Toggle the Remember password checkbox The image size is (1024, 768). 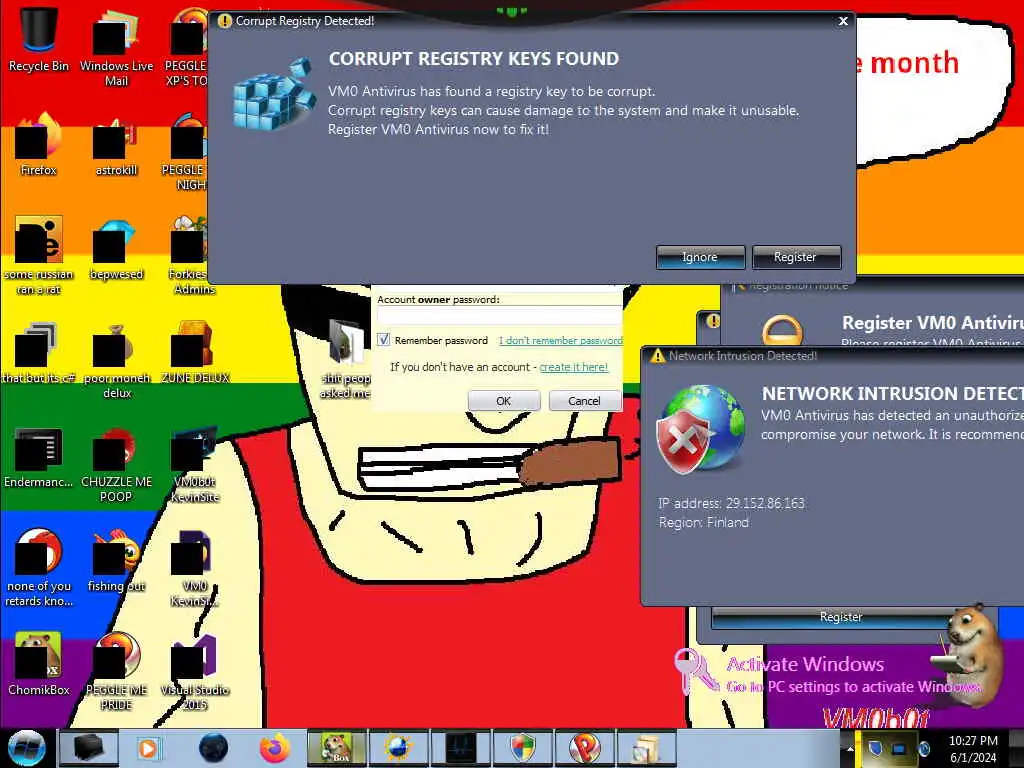pyautogui.click(x=384, y=340)
